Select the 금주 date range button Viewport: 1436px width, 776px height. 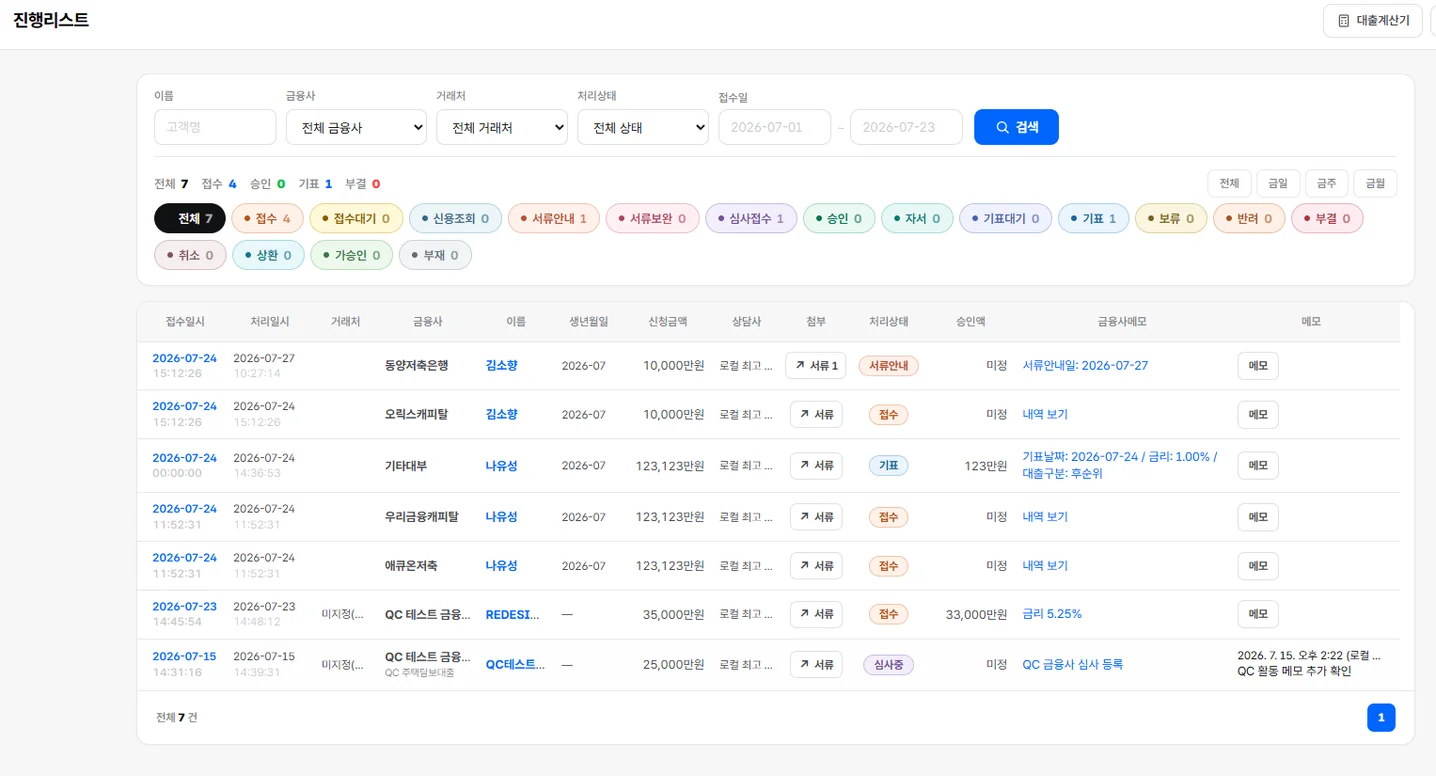(1326, 183)
